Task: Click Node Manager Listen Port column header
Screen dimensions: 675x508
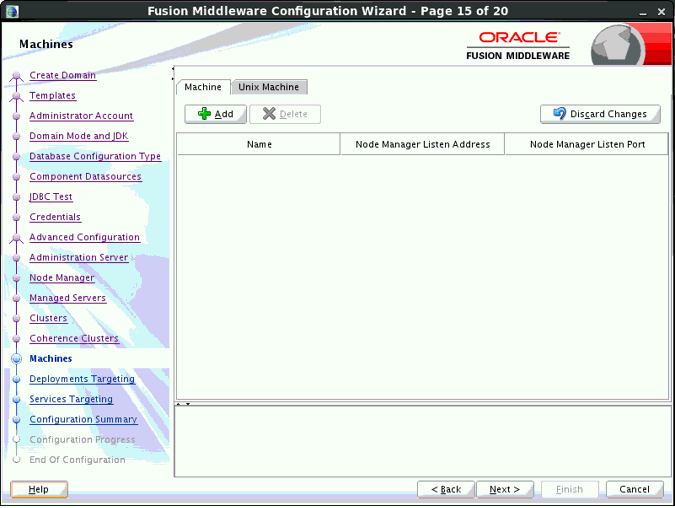Action: (x=587, y=144)
